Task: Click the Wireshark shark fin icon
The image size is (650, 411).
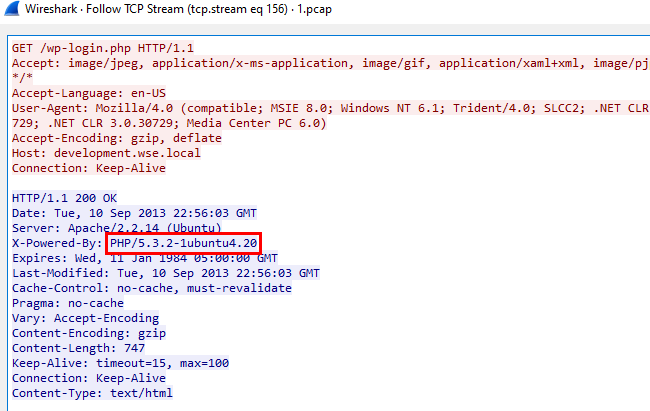Action: point(12,9)
